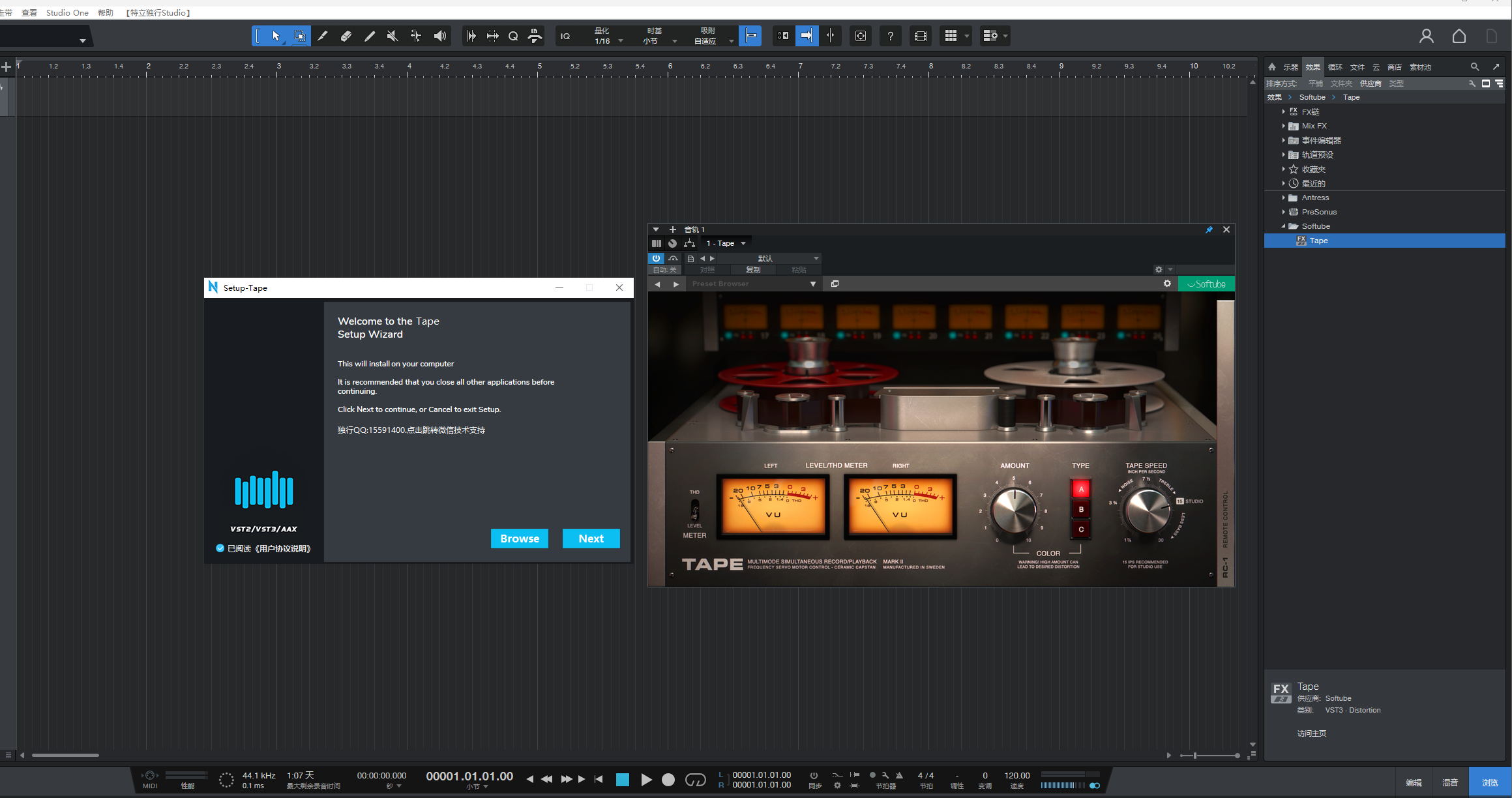Open the Preset Browser dropdown
Viewport: 1512px width, 798px height.
point(812,284)
